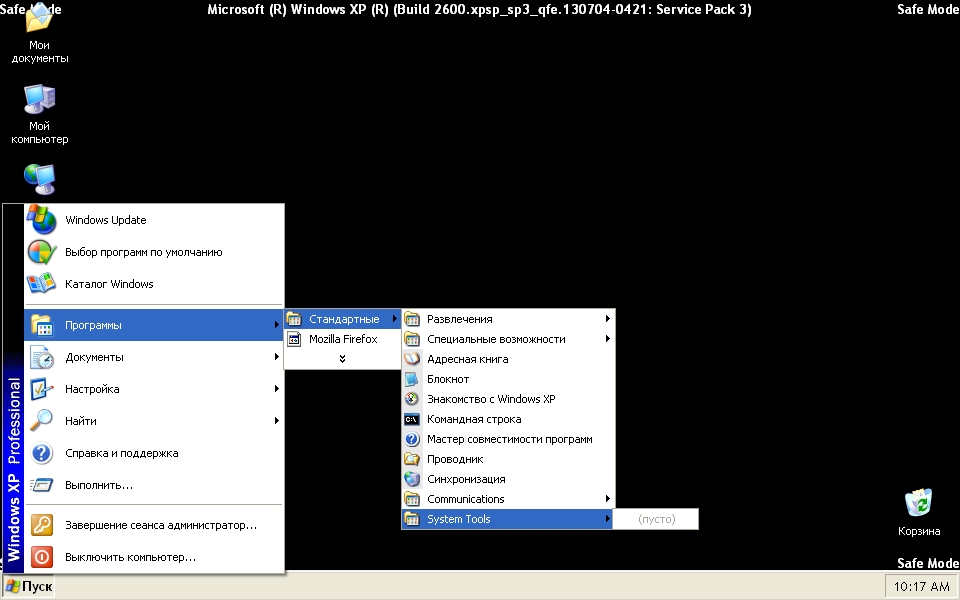The width and height of the screenshot is (960, 600).
Task: Open Каталог Windows entry icon
Action: click(x=42, y=284)
